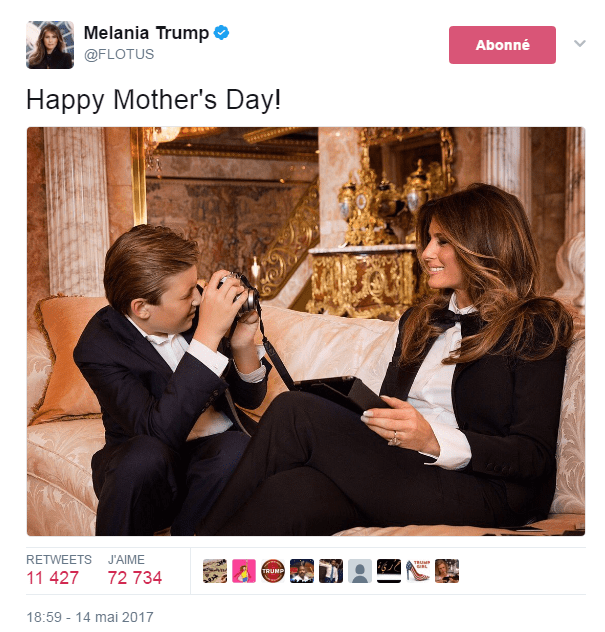The width and height of the screenshot is (605, 632).
Task: Open the black avatar with gold calligraphy
Action: coord(389,571)
